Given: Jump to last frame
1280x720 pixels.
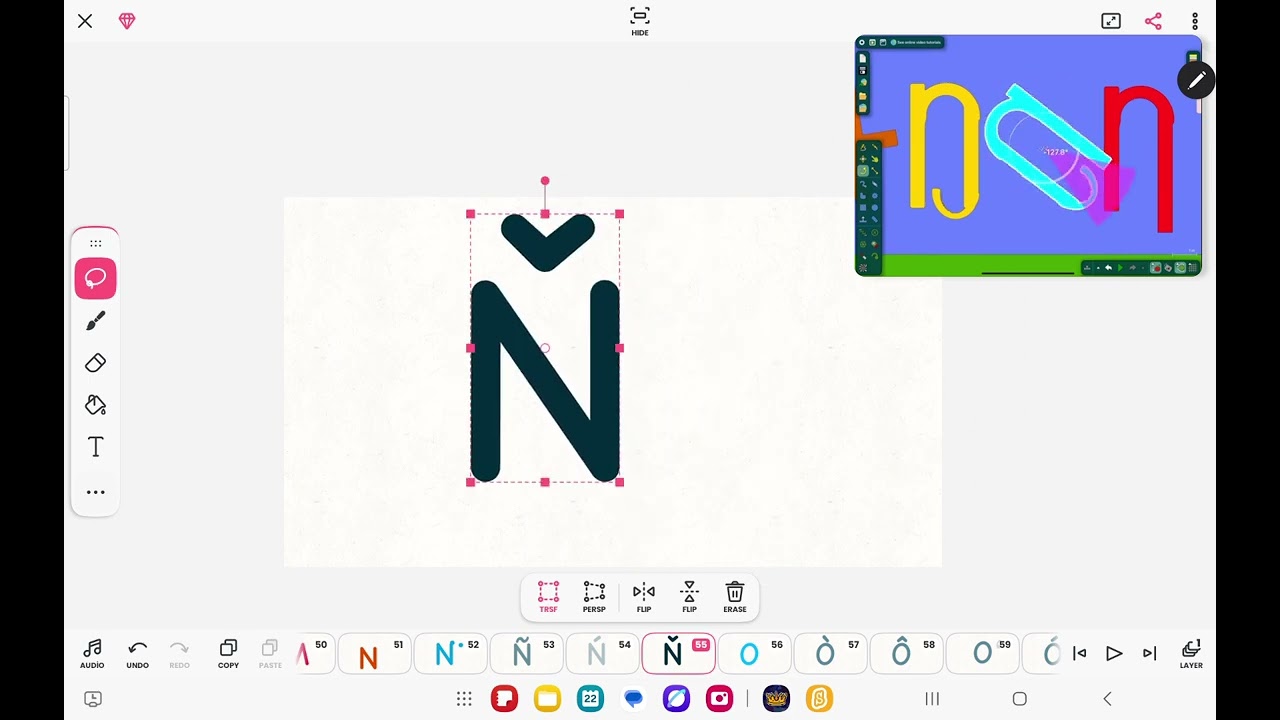Looking at the screenshot, I should (1149, 654).
